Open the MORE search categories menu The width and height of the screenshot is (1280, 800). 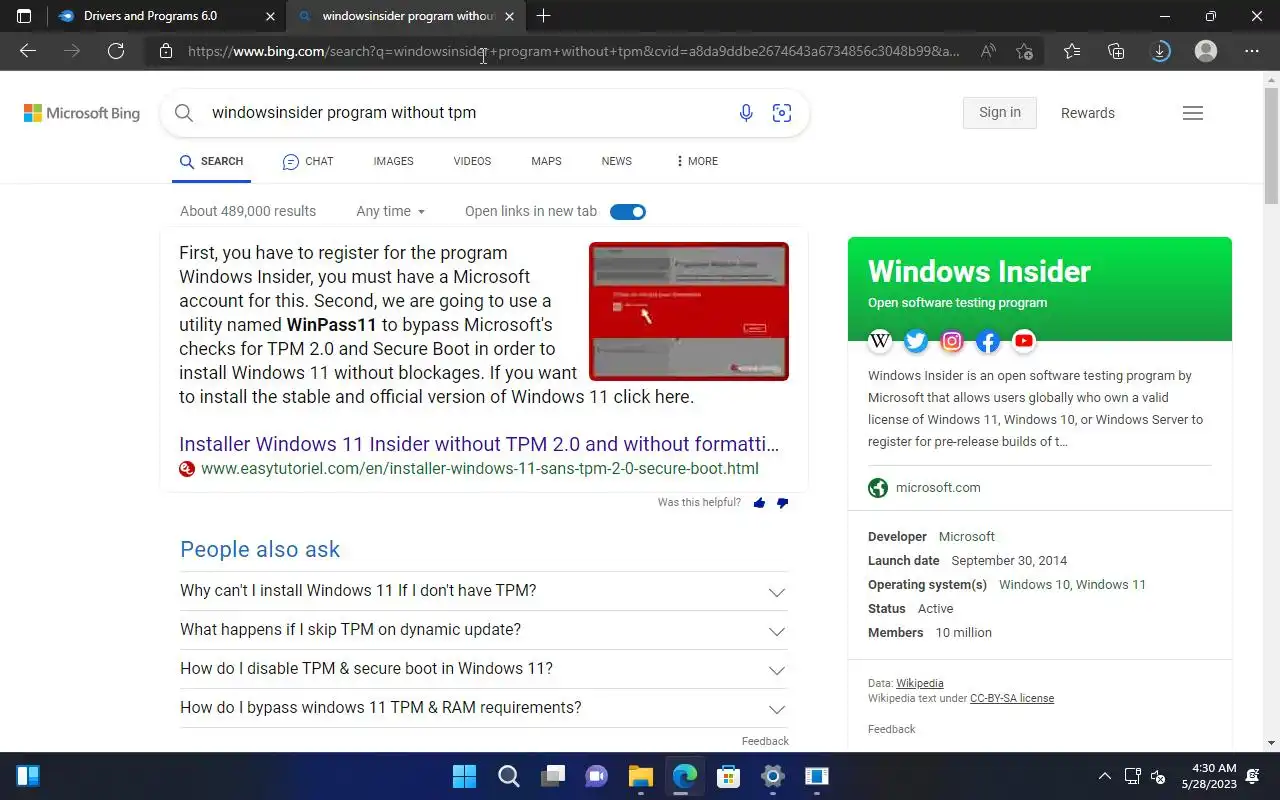[697, 161]
